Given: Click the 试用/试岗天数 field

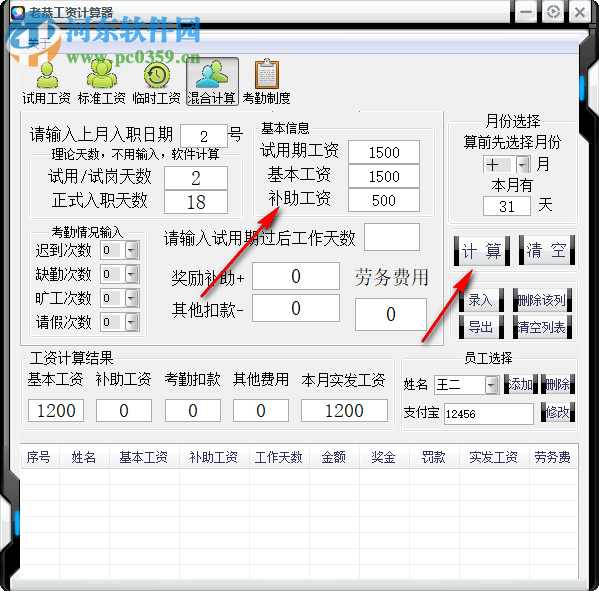Looking at the screenshot, I should tap(196, 178).
